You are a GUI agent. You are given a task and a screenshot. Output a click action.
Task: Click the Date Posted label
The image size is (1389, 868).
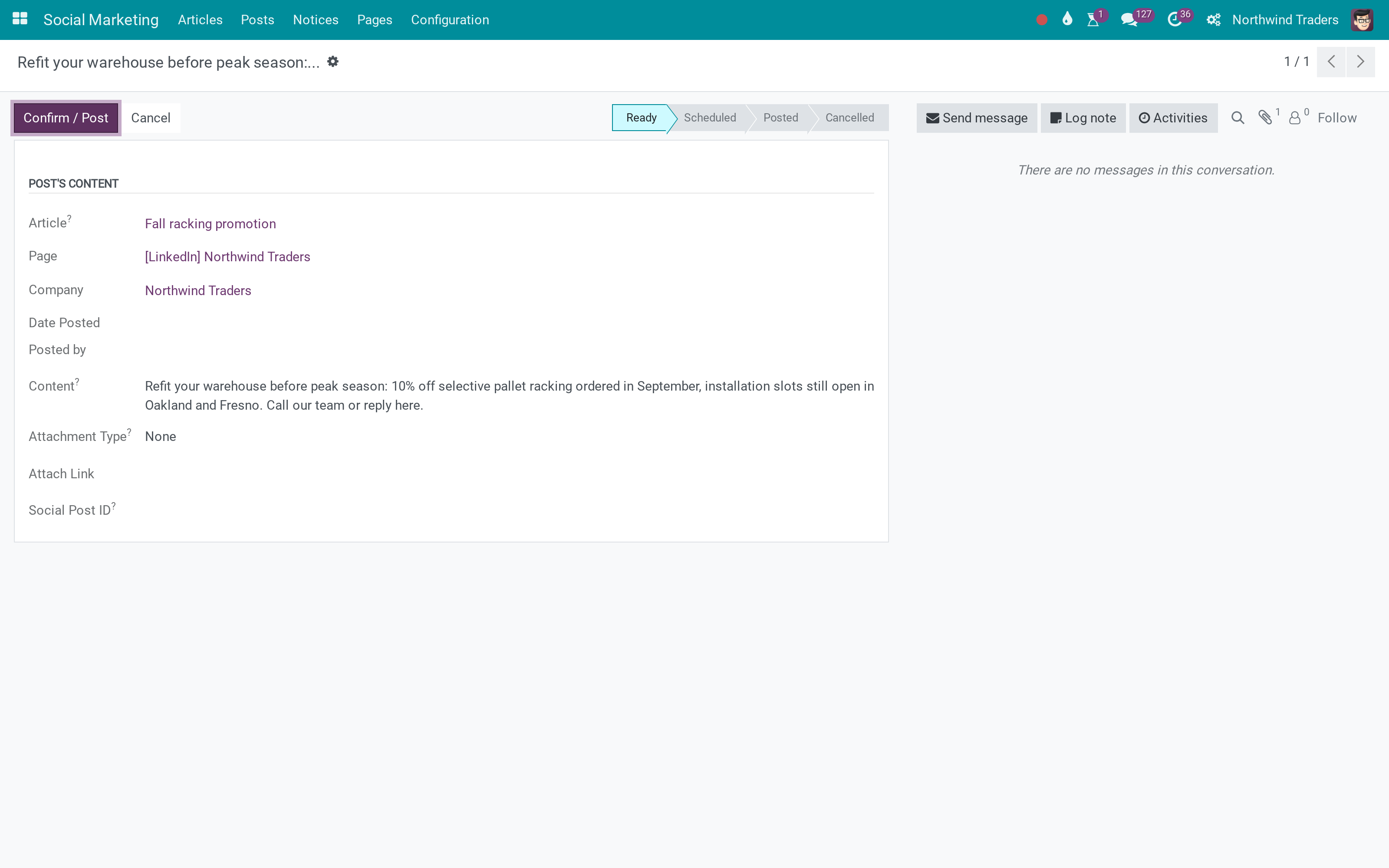click(64, 322)
